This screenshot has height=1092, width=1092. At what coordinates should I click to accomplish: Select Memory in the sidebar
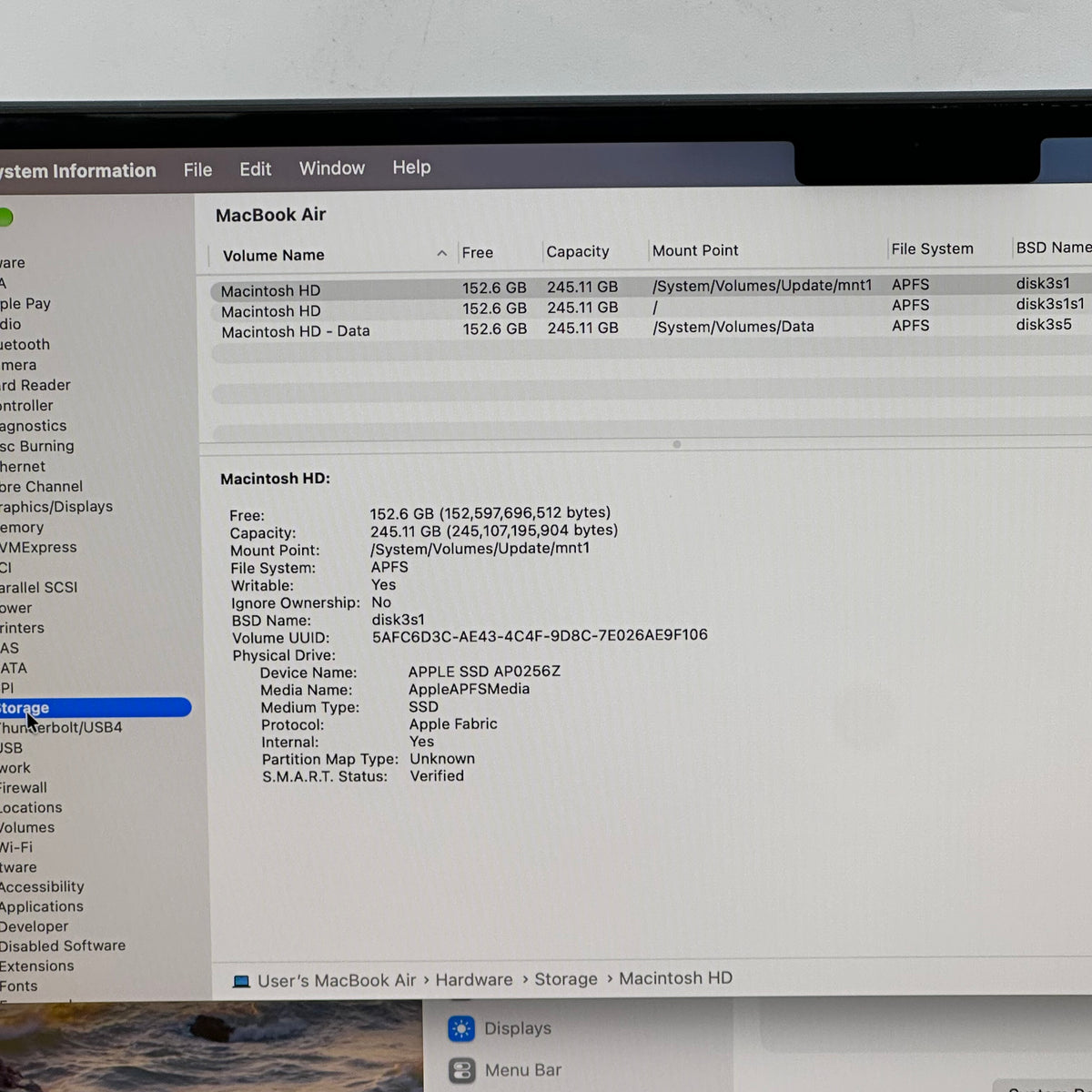[22, 528]
